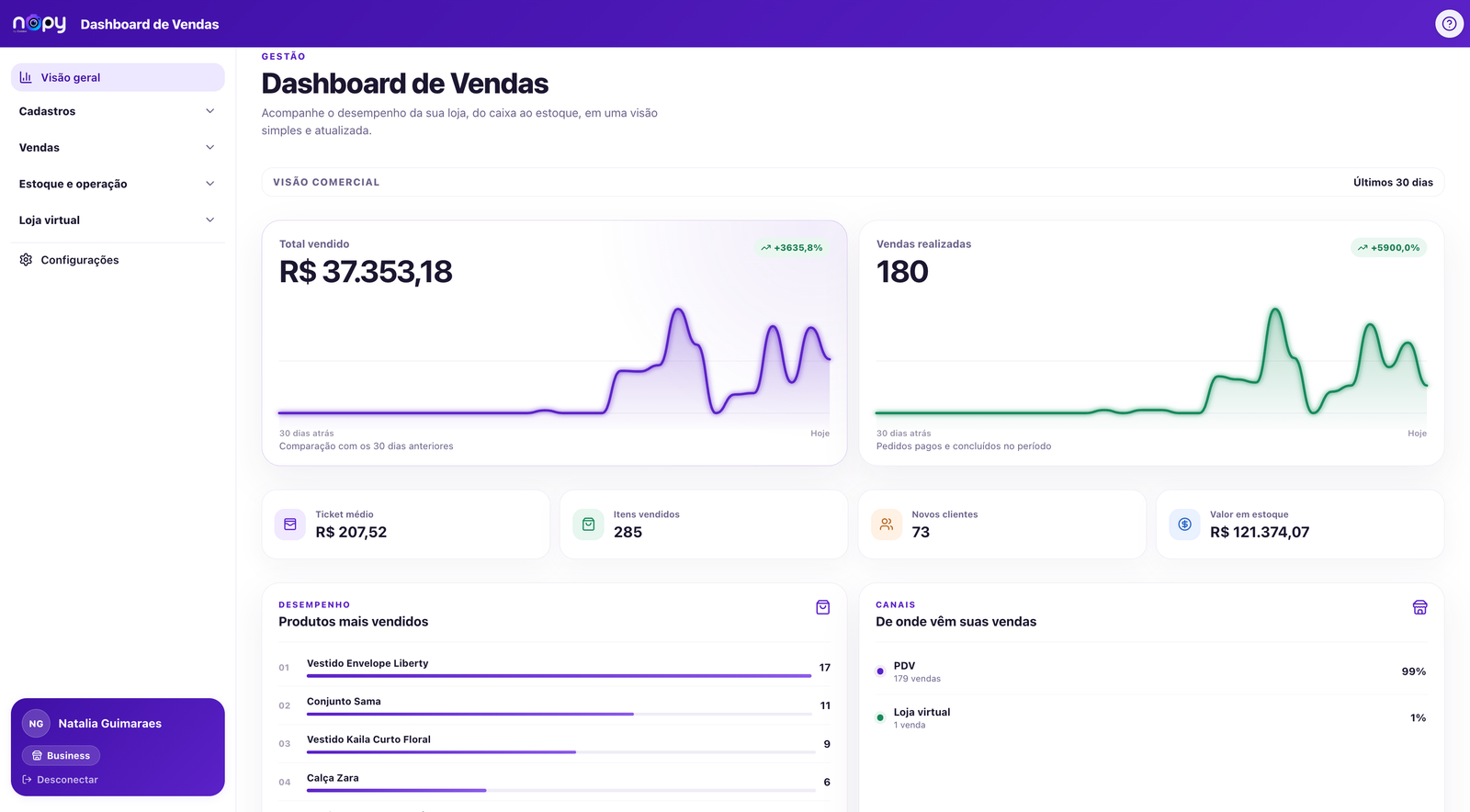This screenshot has width=1470, height=812.
Task: Click the Novos clientes people icon
Action: [887, 524]
